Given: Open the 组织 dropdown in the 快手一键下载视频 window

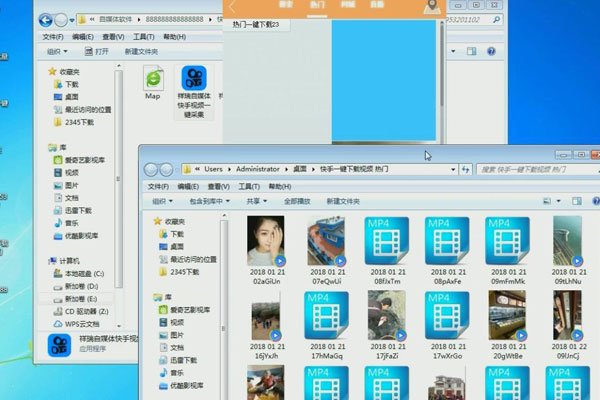Looking at the screenshot, I should pos(162,201).
